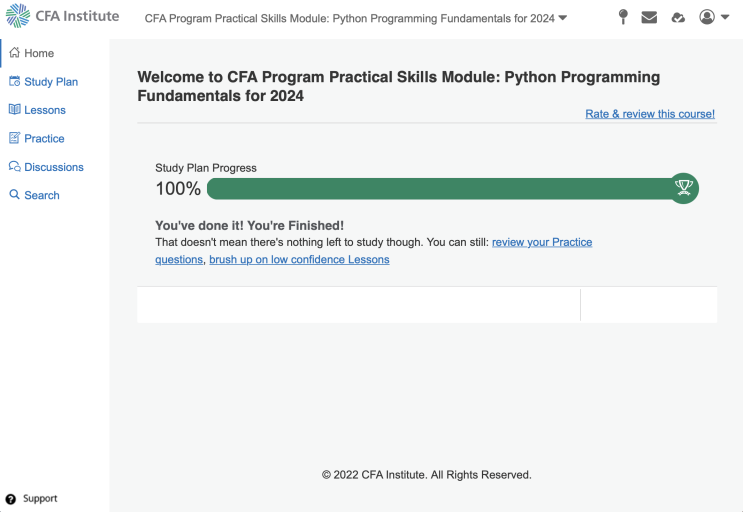Click the Discussions chat bubbles icon
Screen dimensions: 743x512
coord(14,167)
